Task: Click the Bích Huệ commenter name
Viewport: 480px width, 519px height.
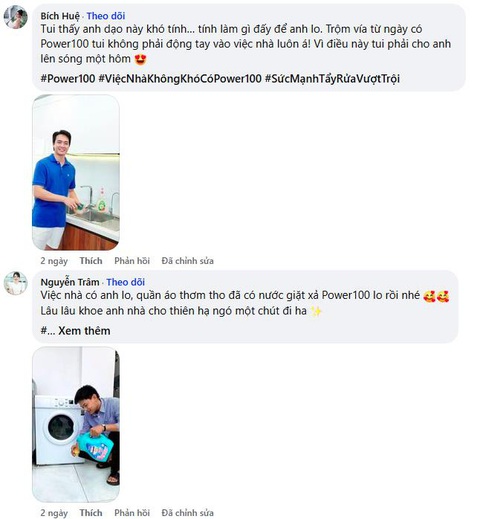Action: click(x=60, y=16)
